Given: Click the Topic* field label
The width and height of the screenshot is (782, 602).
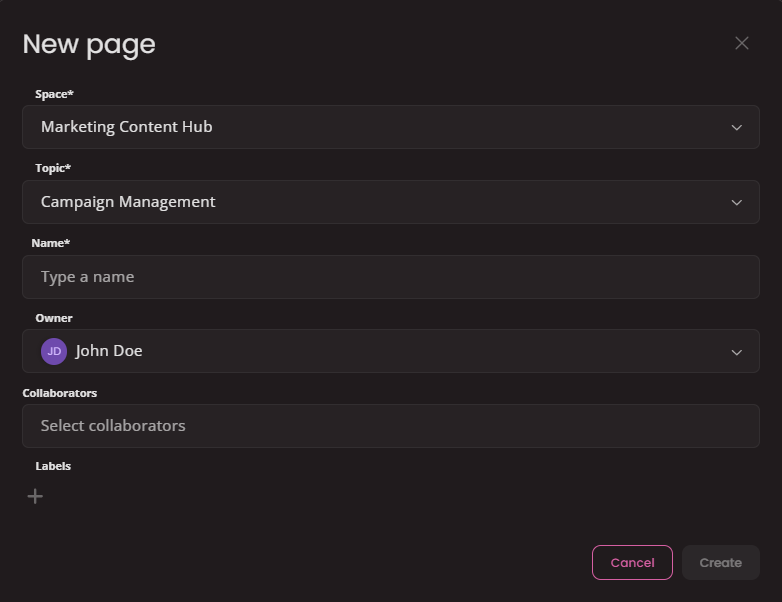Looking at the screenshot, I should pos(53,169).
